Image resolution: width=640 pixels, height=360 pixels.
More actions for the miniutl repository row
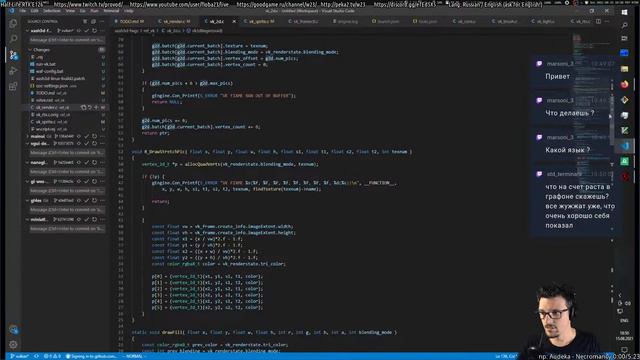pyautogui.click(x=102, y=219)
